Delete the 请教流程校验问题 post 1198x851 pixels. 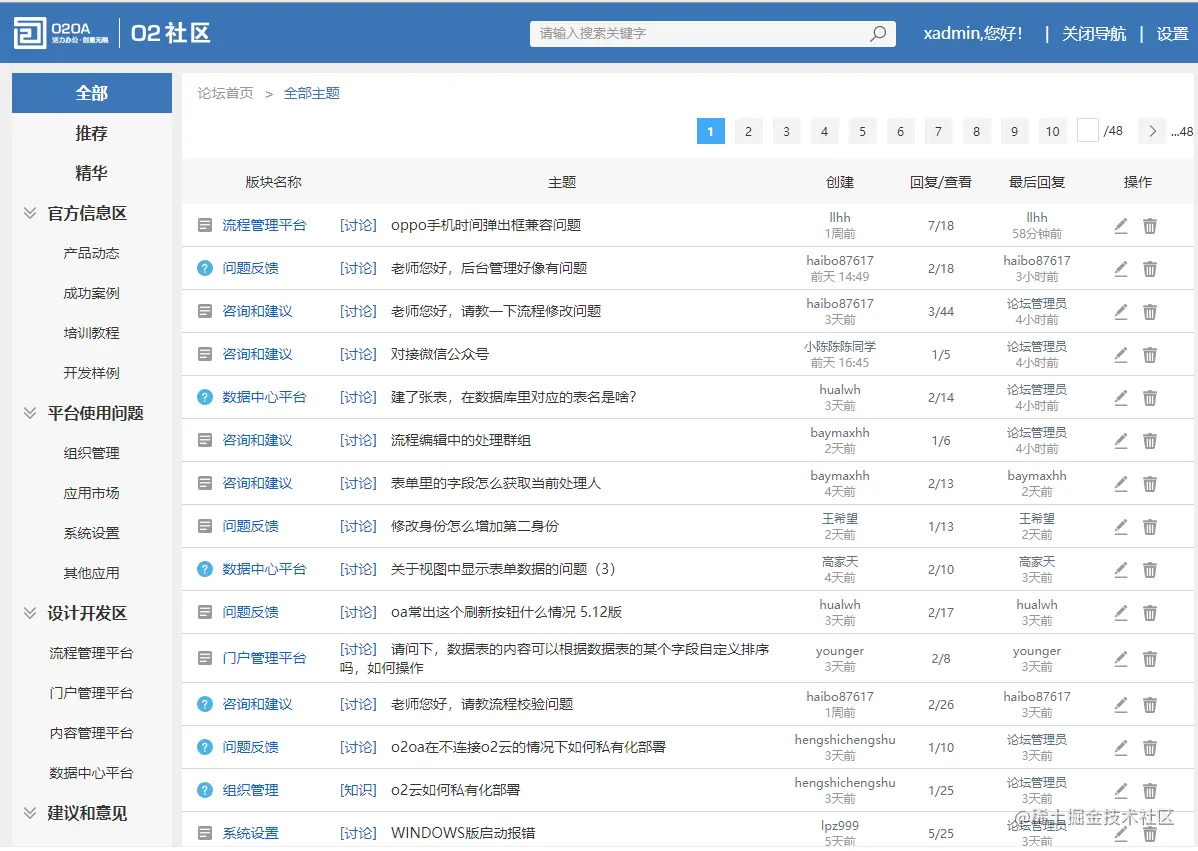[1150, 704]
